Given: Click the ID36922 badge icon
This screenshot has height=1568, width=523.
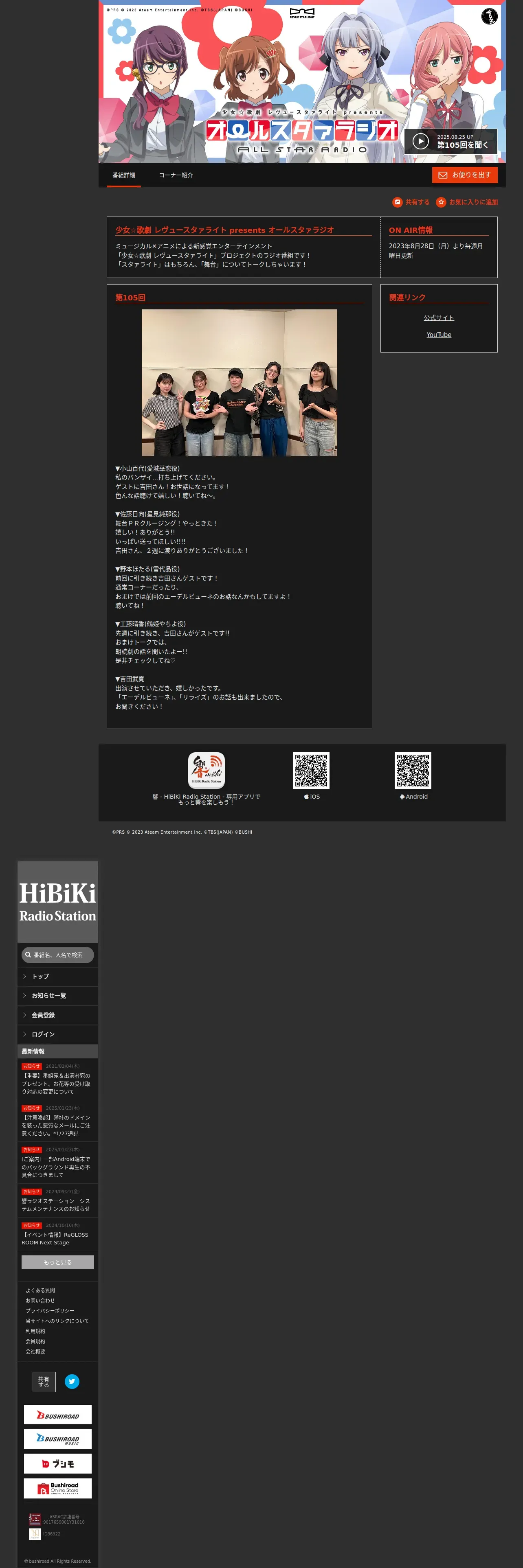Looking at the screenshot, I should point(35,1534).
